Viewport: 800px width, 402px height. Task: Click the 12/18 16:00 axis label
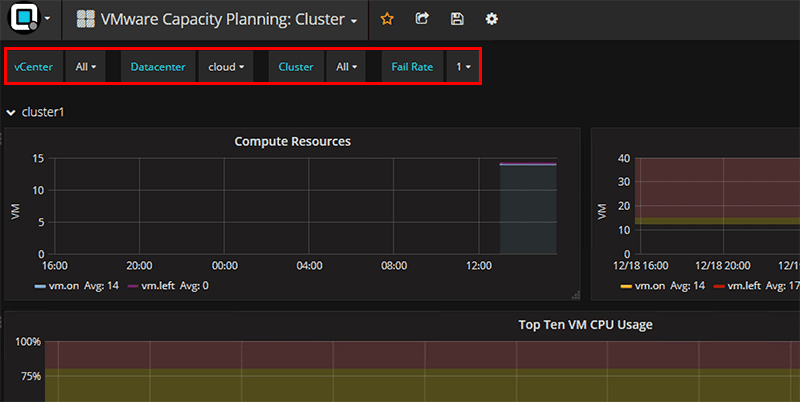point(641,266)
